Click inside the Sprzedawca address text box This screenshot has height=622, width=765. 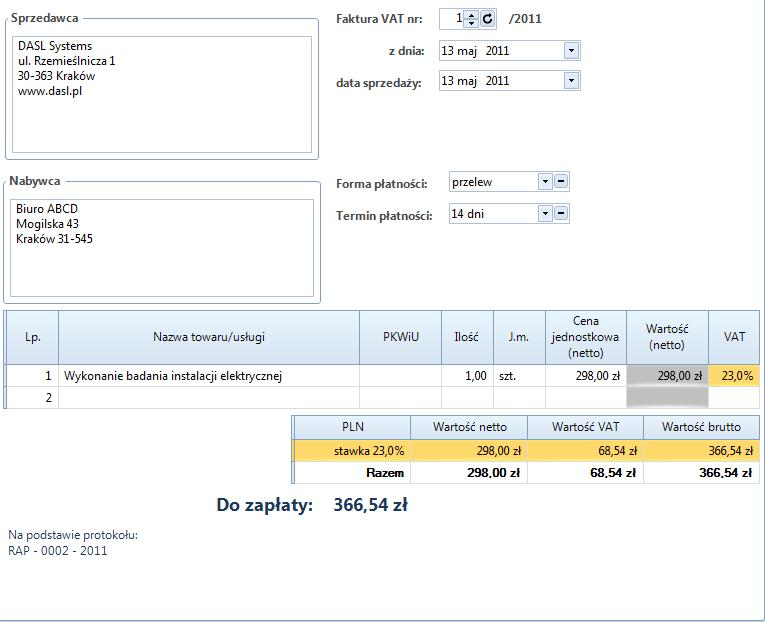(x=162, y=95)
